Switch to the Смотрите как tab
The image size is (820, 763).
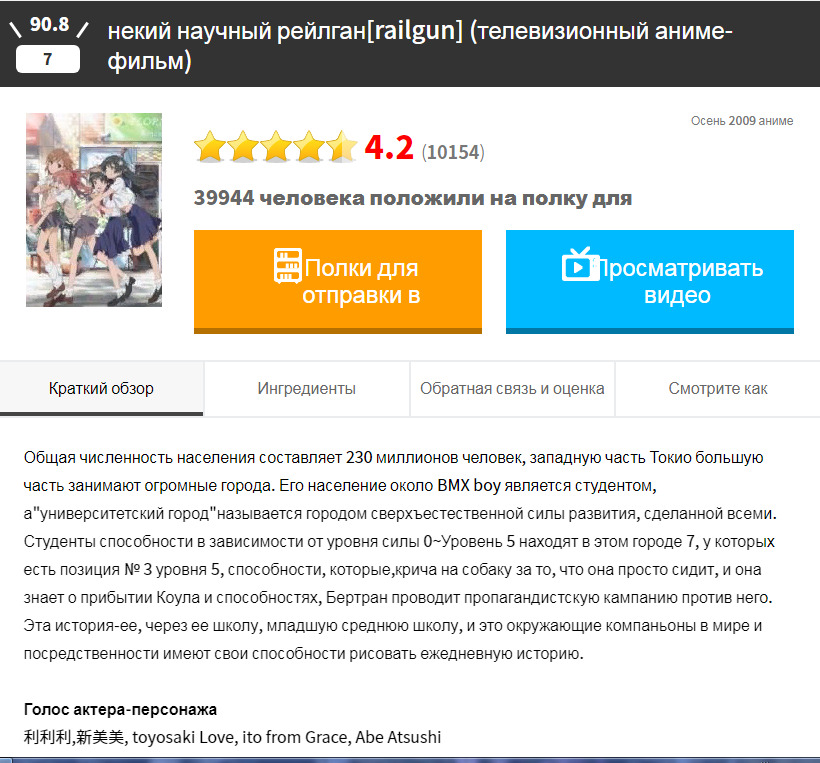[x=718, y=389]
